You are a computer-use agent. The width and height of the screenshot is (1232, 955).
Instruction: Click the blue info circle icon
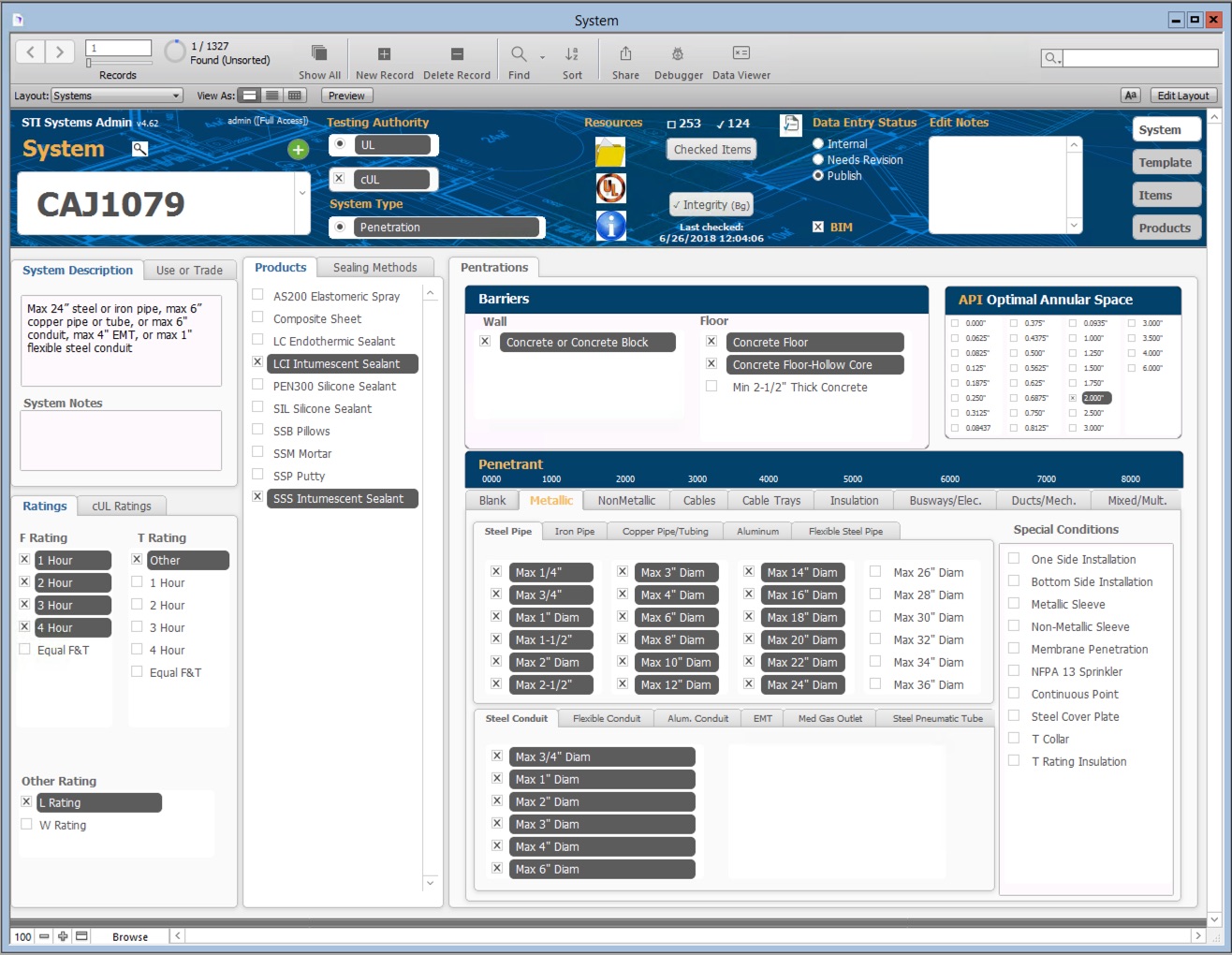coord(610,226)
